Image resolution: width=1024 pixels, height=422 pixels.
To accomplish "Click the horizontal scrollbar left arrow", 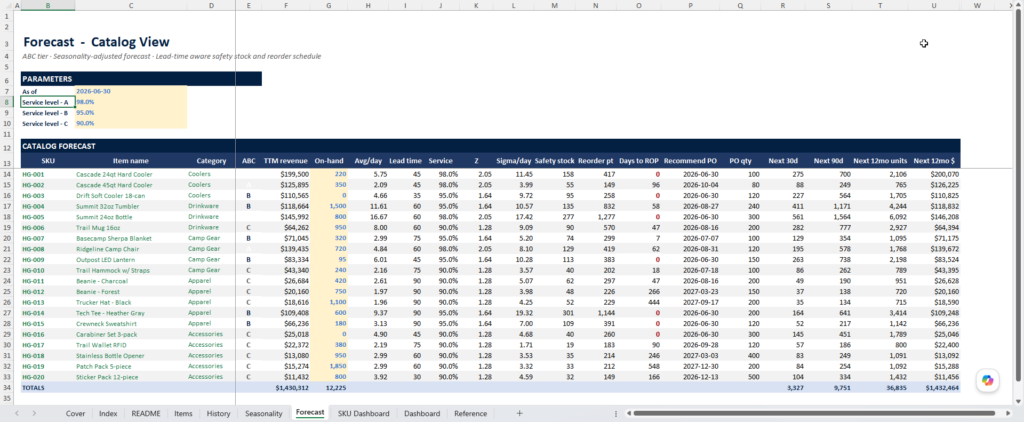I will tap(628, 414).
